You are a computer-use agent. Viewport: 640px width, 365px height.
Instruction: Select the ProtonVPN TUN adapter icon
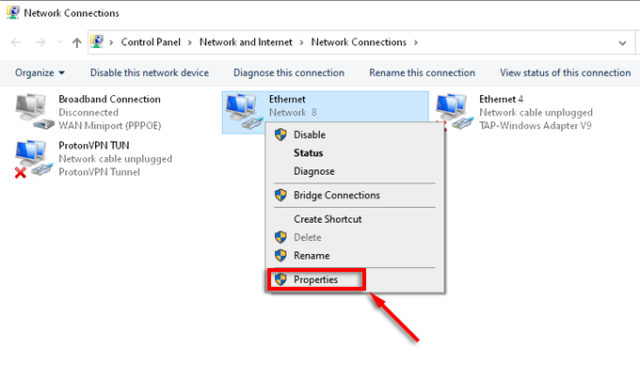(x=33, y=158)
